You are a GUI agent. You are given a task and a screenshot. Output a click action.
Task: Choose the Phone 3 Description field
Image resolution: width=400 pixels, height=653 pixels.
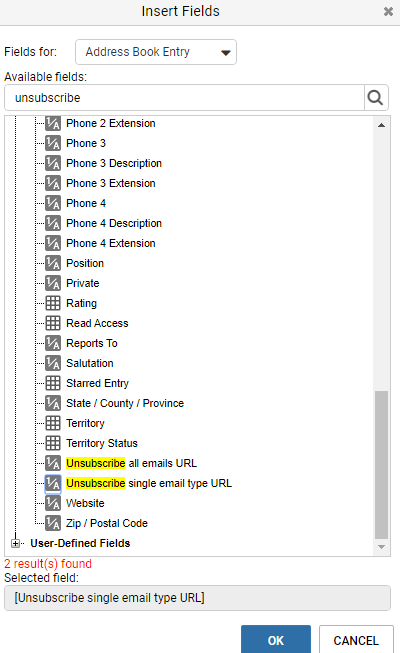tap(114, 163)
